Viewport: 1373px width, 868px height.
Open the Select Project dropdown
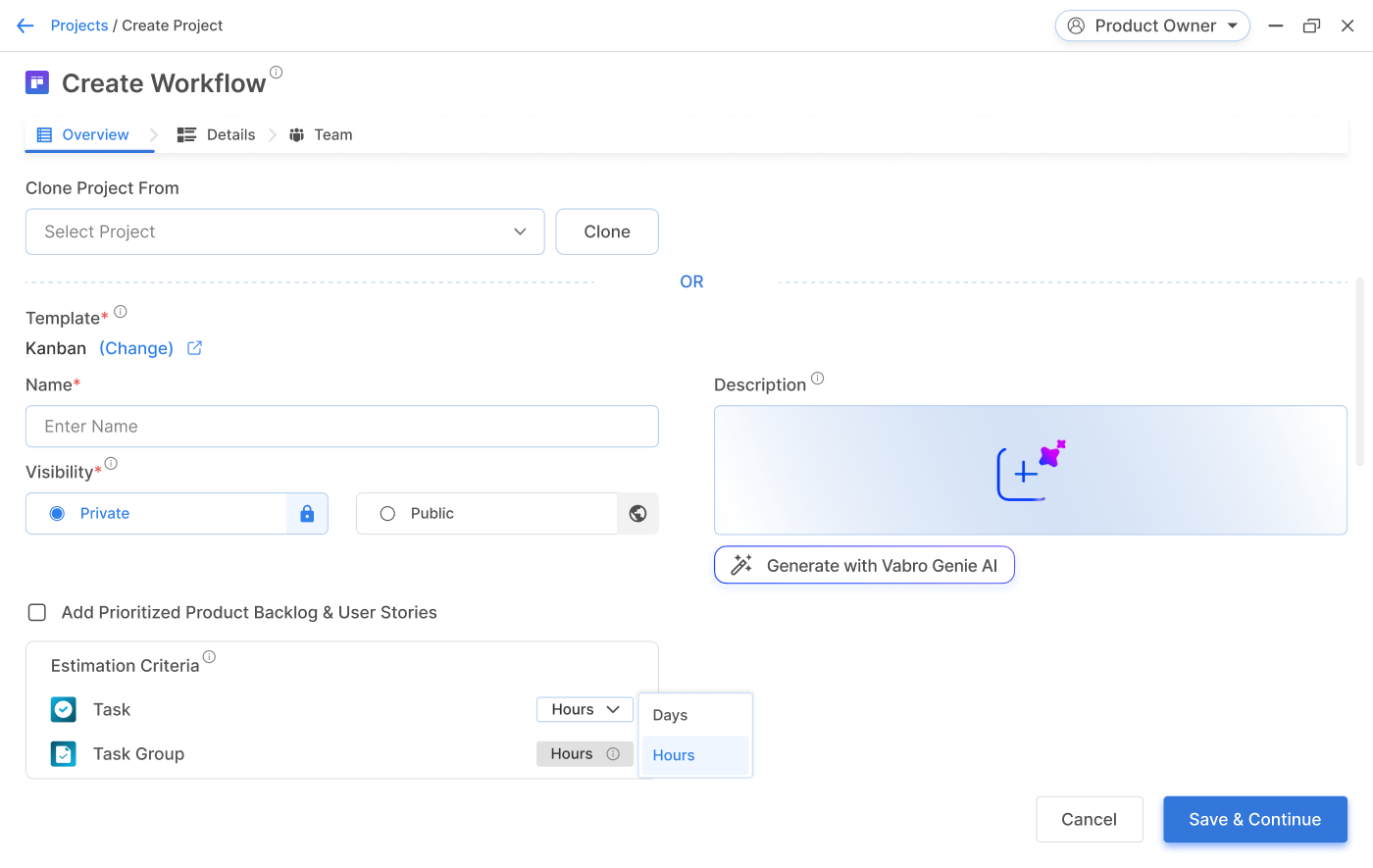point(284,231)
